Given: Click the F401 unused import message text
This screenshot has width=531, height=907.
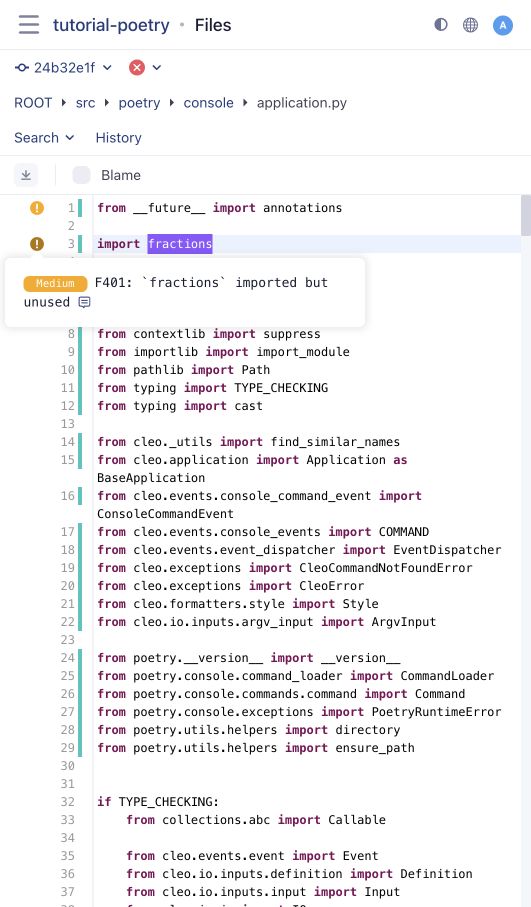Looking at the screenshot, I should click(176, 292).
